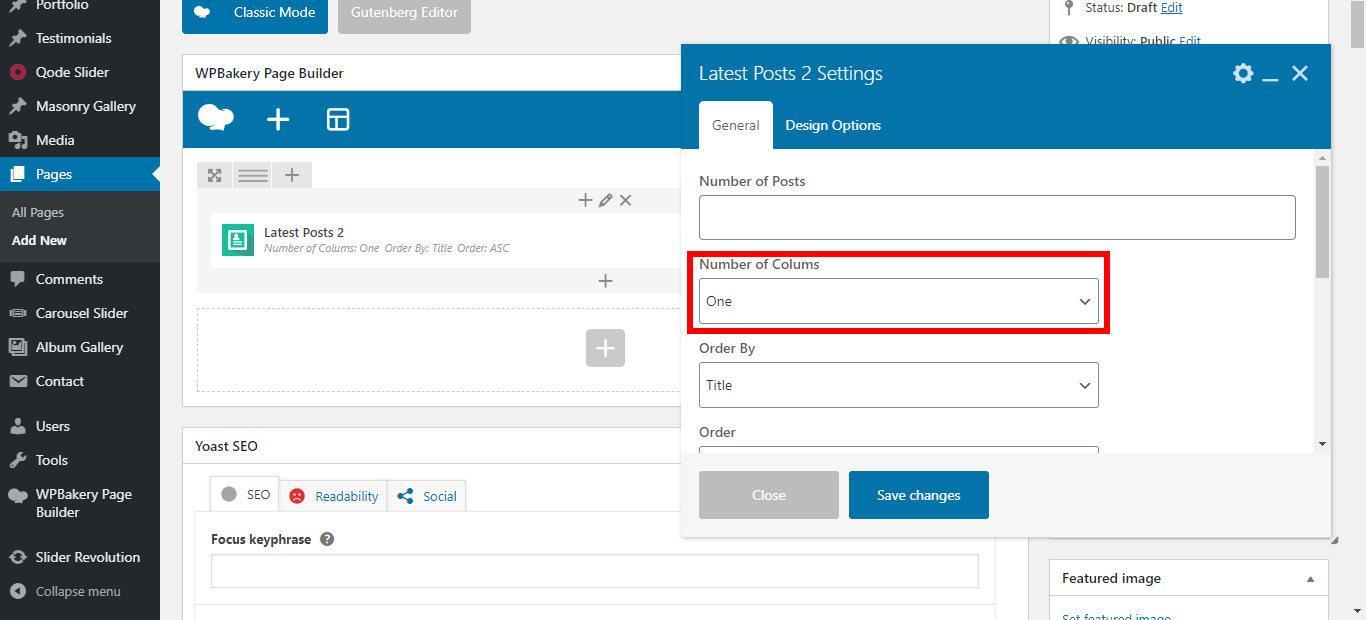Click the Latest Posts 2 green element icon
The image size is (1366, 620).
[x=237, y=239]
